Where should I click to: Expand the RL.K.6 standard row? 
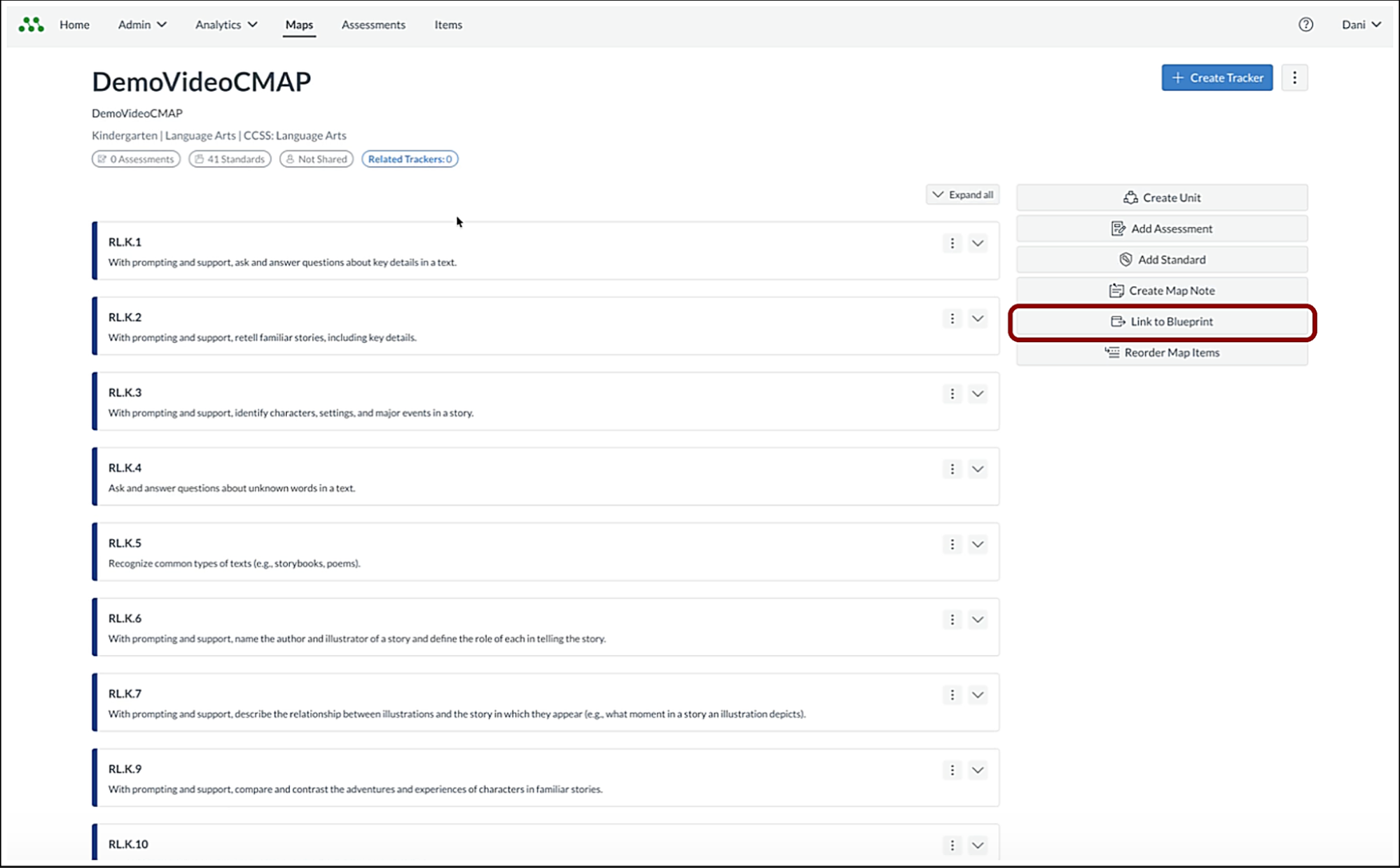coord(978,619)
